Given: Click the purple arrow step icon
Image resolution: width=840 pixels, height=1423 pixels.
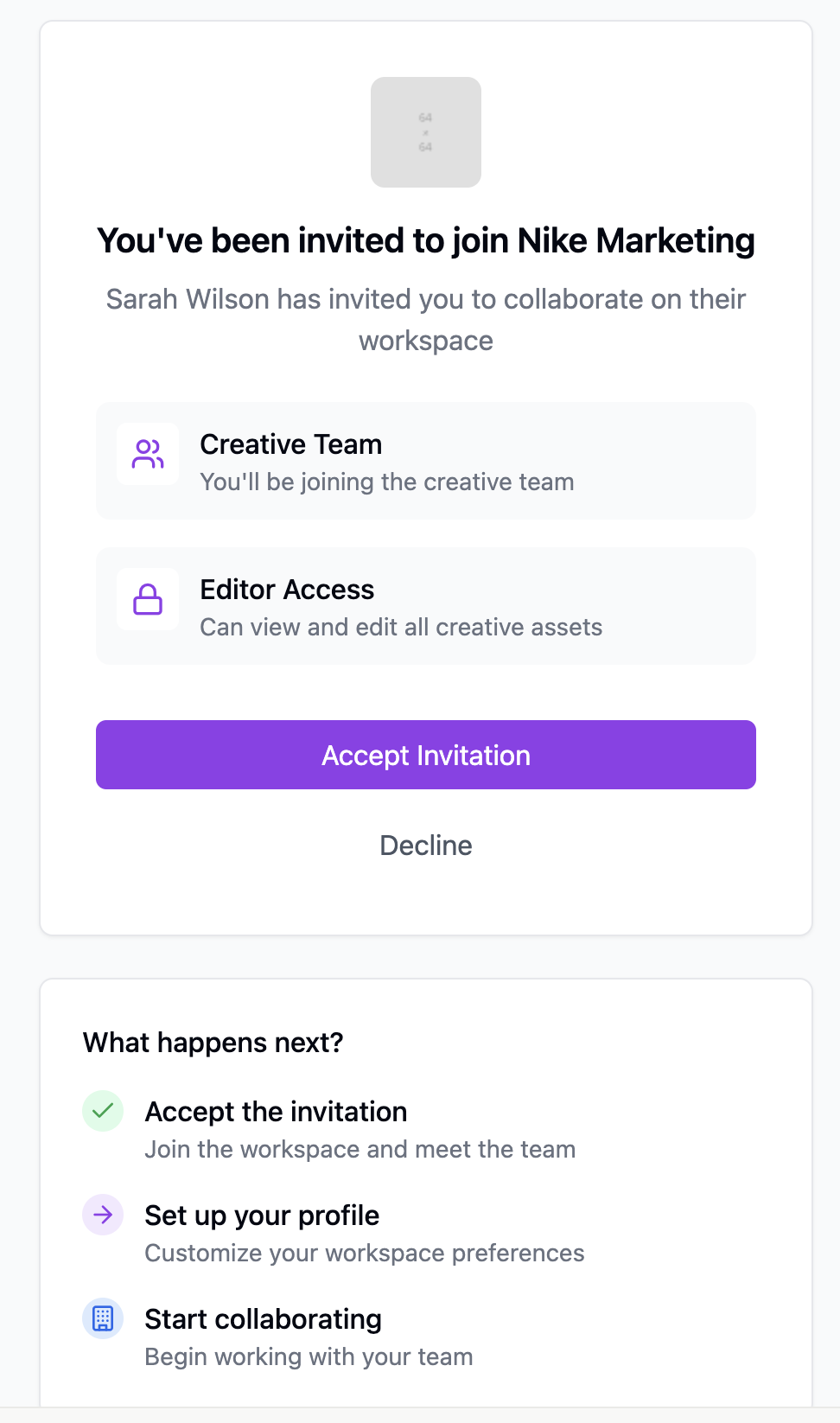Looking at the screenshot, I should pyautogui.click(x=103, y=1215).
